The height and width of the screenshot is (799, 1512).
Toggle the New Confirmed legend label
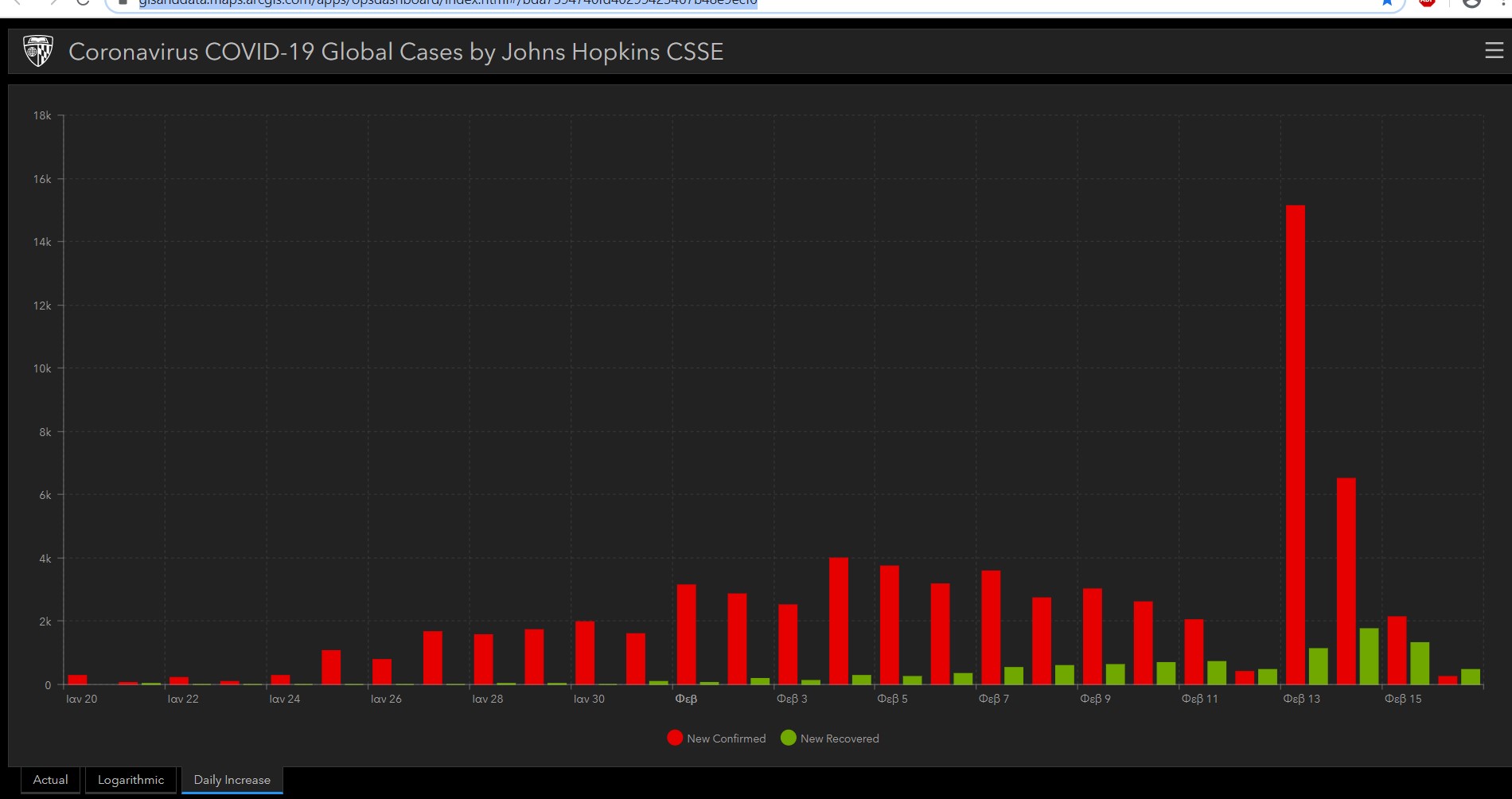point(726,739)
